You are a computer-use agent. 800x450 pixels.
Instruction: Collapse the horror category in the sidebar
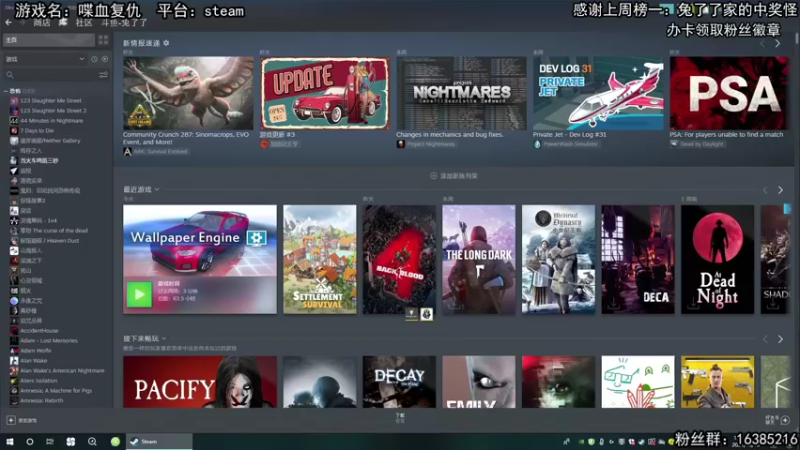6,91
